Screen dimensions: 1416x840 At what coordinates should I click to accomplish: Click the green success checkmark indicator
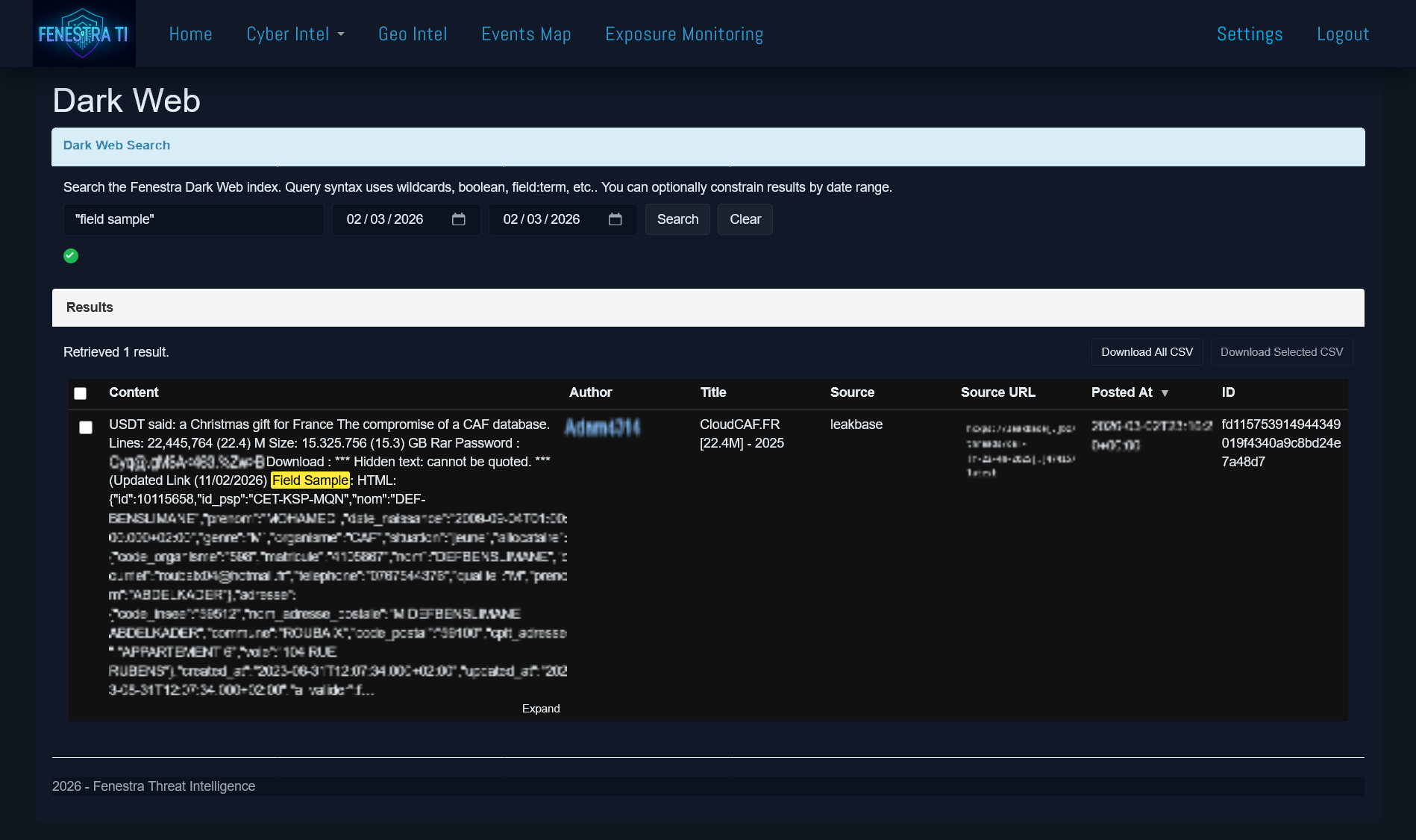pos(71,256)
